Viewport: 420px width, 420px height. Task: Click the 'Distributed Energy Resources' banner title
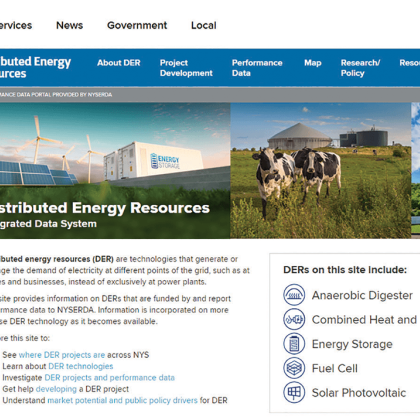pos(105,208)
